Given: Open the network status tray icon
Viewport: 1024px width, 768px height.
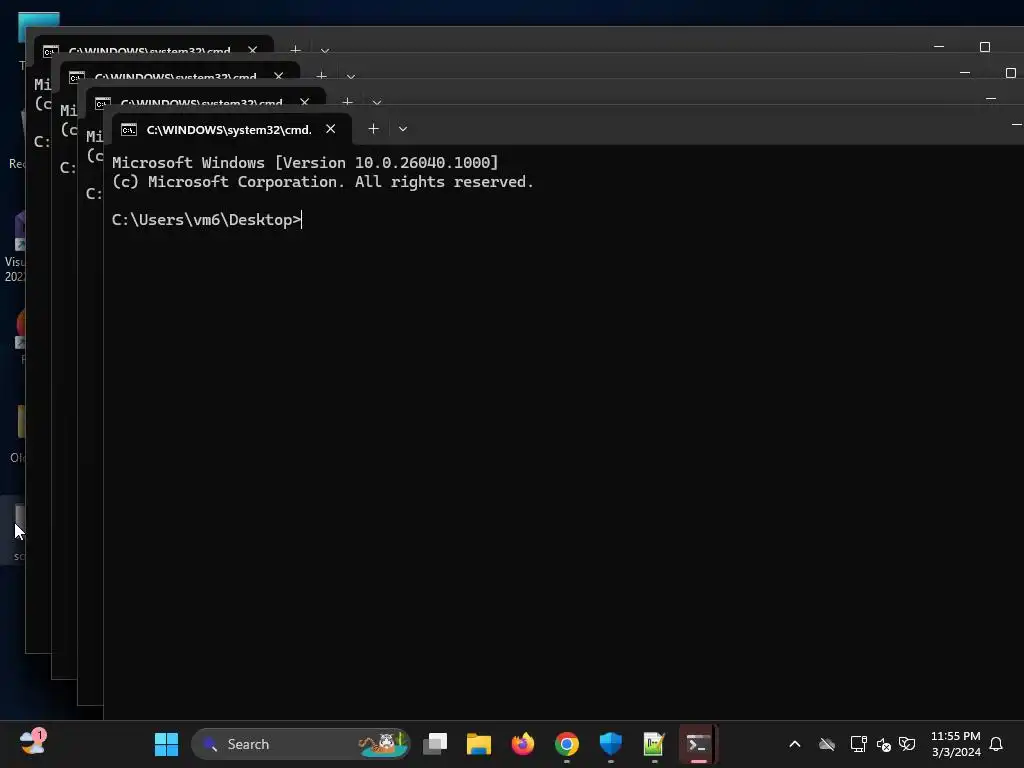Looking at the screenshot, I should coord(858,744).
